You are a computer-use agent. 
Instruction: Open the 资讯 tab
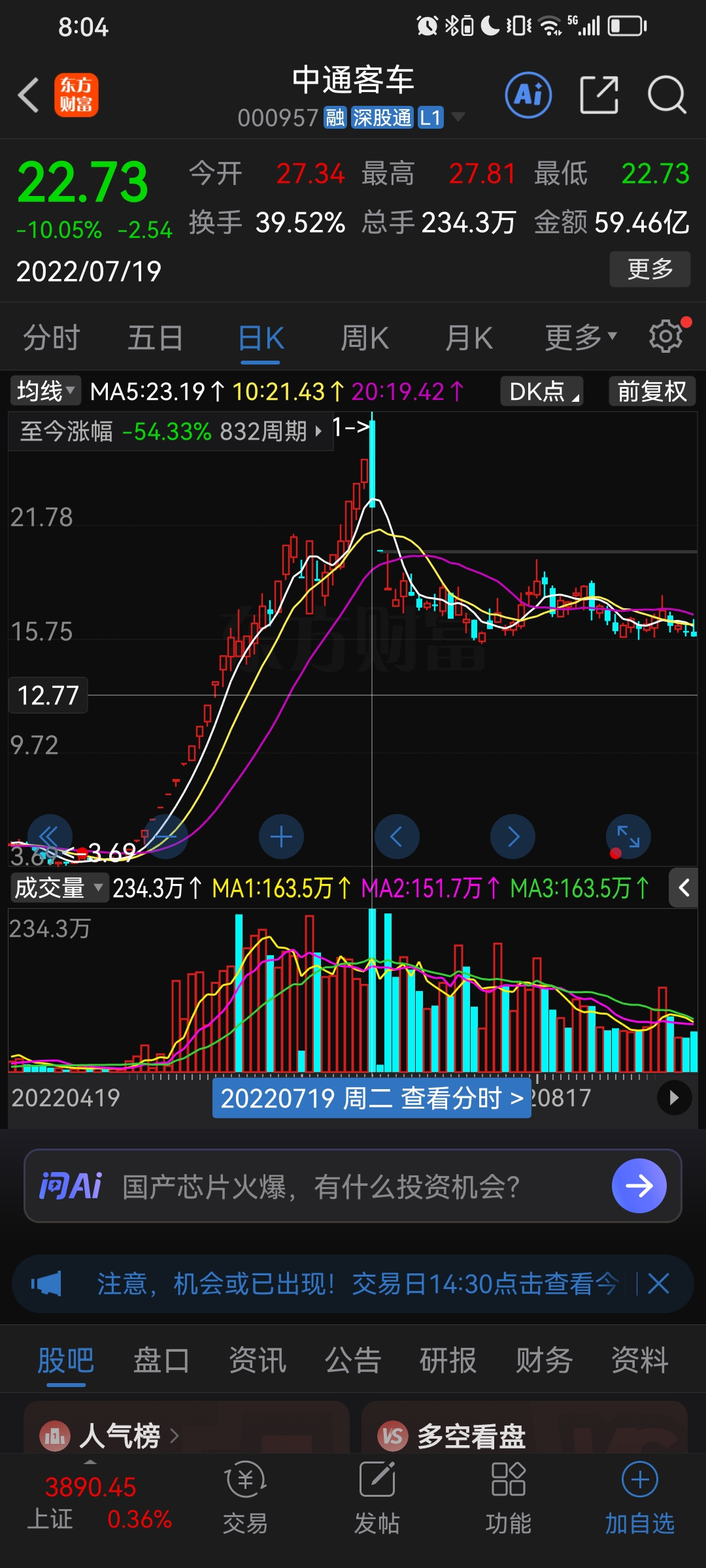258,1361
